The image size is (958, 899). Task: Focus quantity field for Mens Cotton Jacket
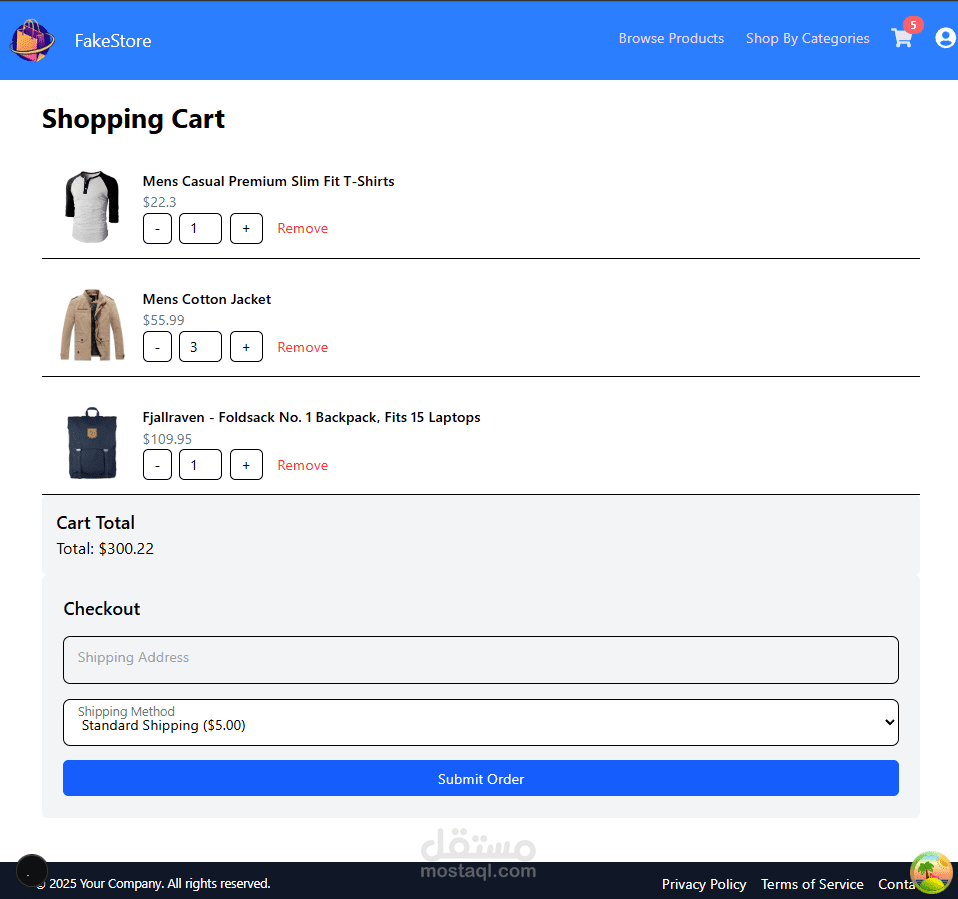coord(200,347)
